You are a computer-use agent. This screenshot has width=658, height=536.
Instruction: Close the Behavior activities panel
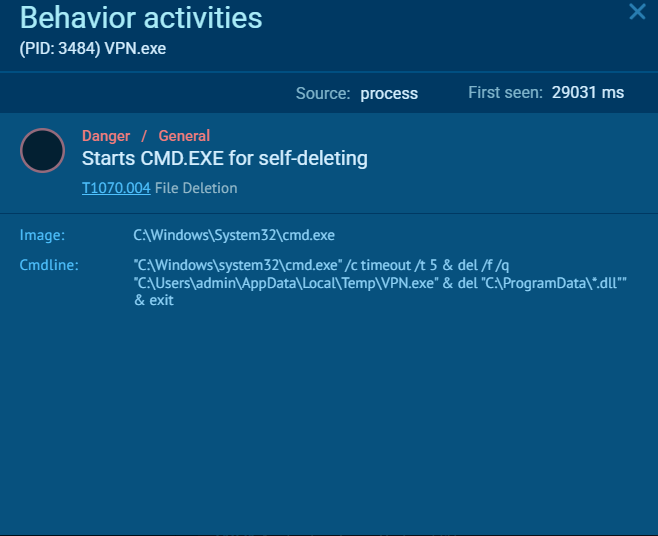[x=637, y=12]
